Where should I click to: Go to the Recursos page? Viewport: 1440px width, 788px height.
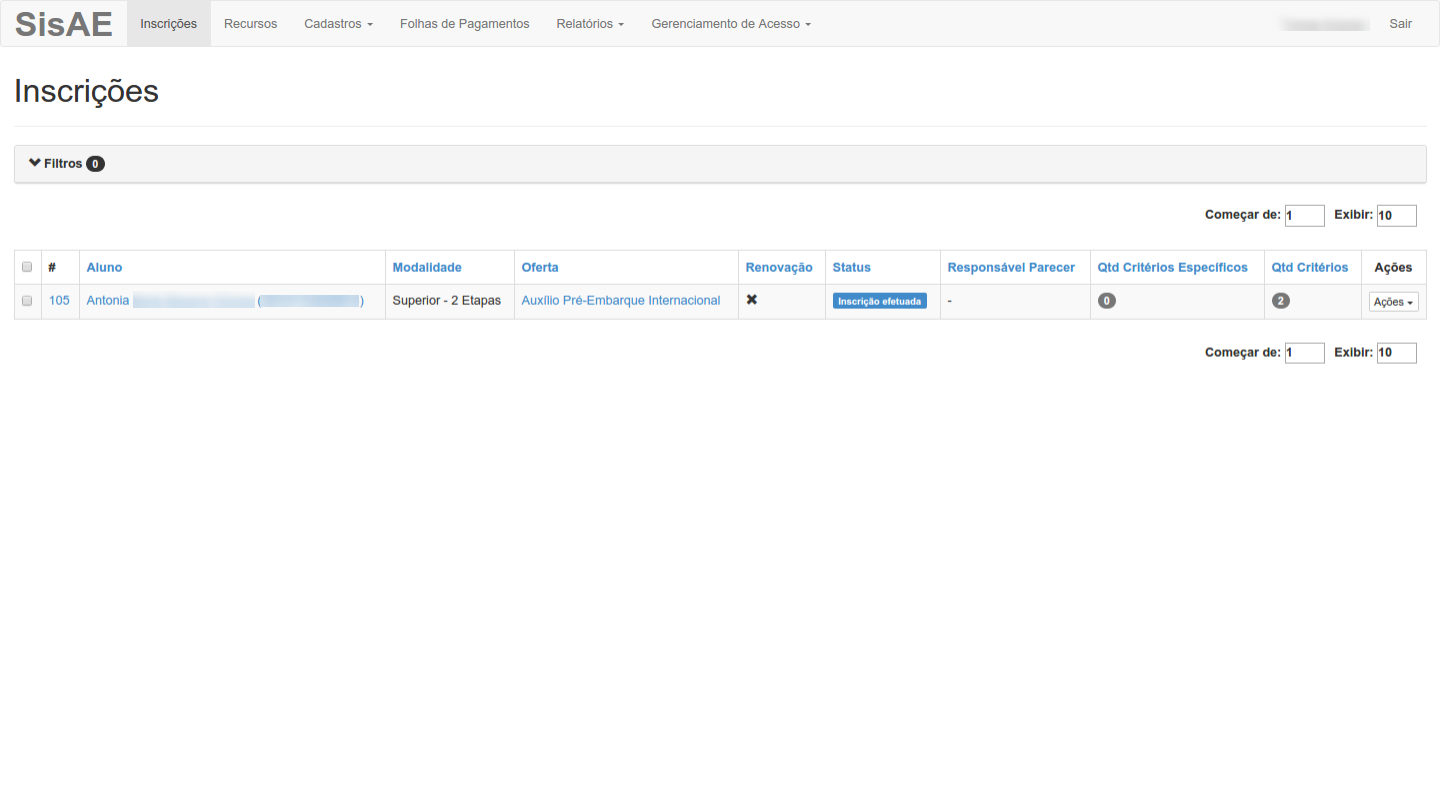pos(251,24)
